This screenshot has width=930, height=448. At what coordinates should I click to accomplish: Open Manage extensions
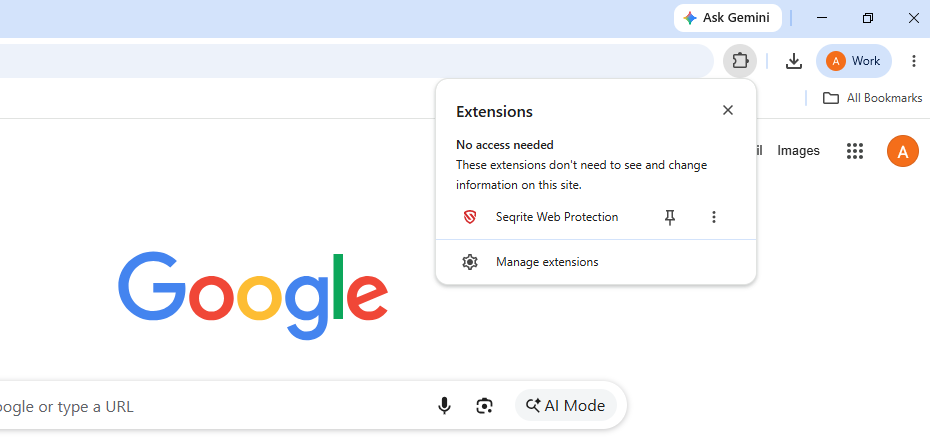(595, 262)
